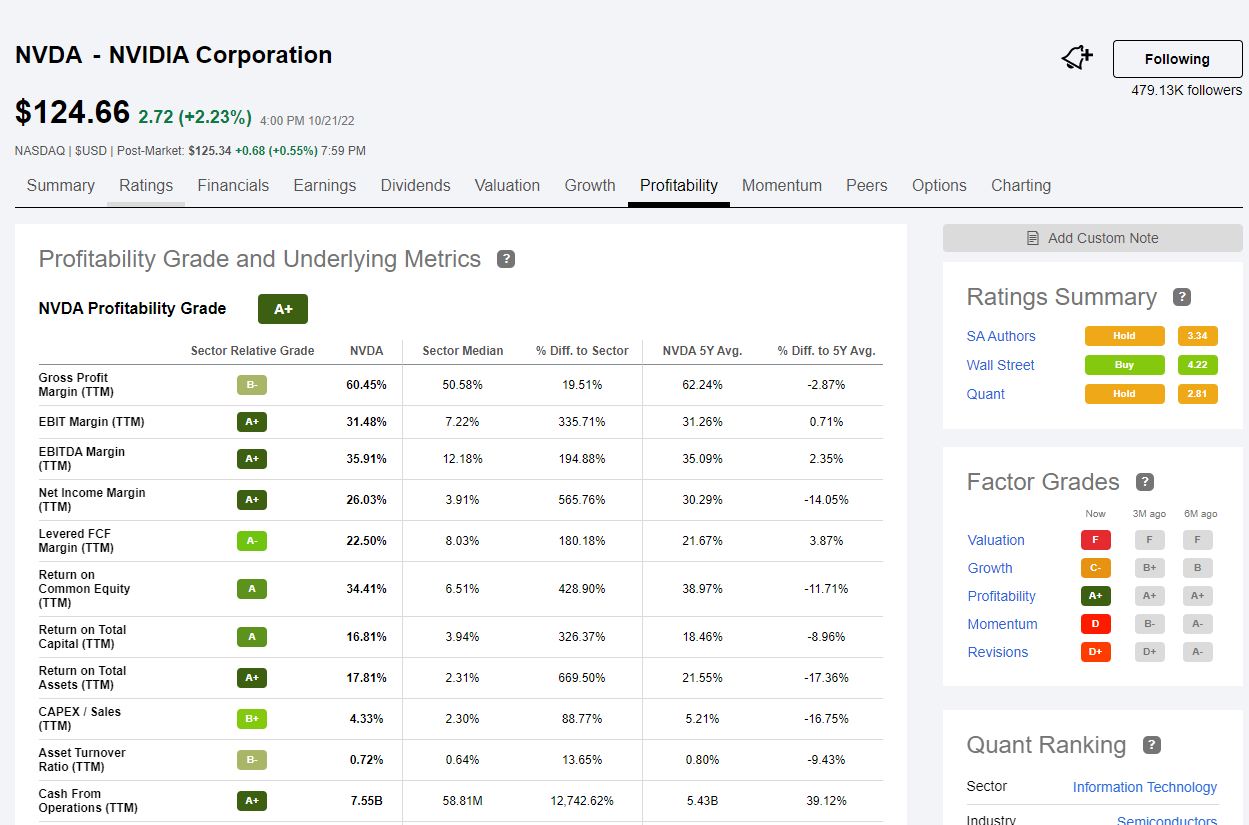
Task: Click the Growth C- grade badge under Now
Action: (x=1096, y=568)
